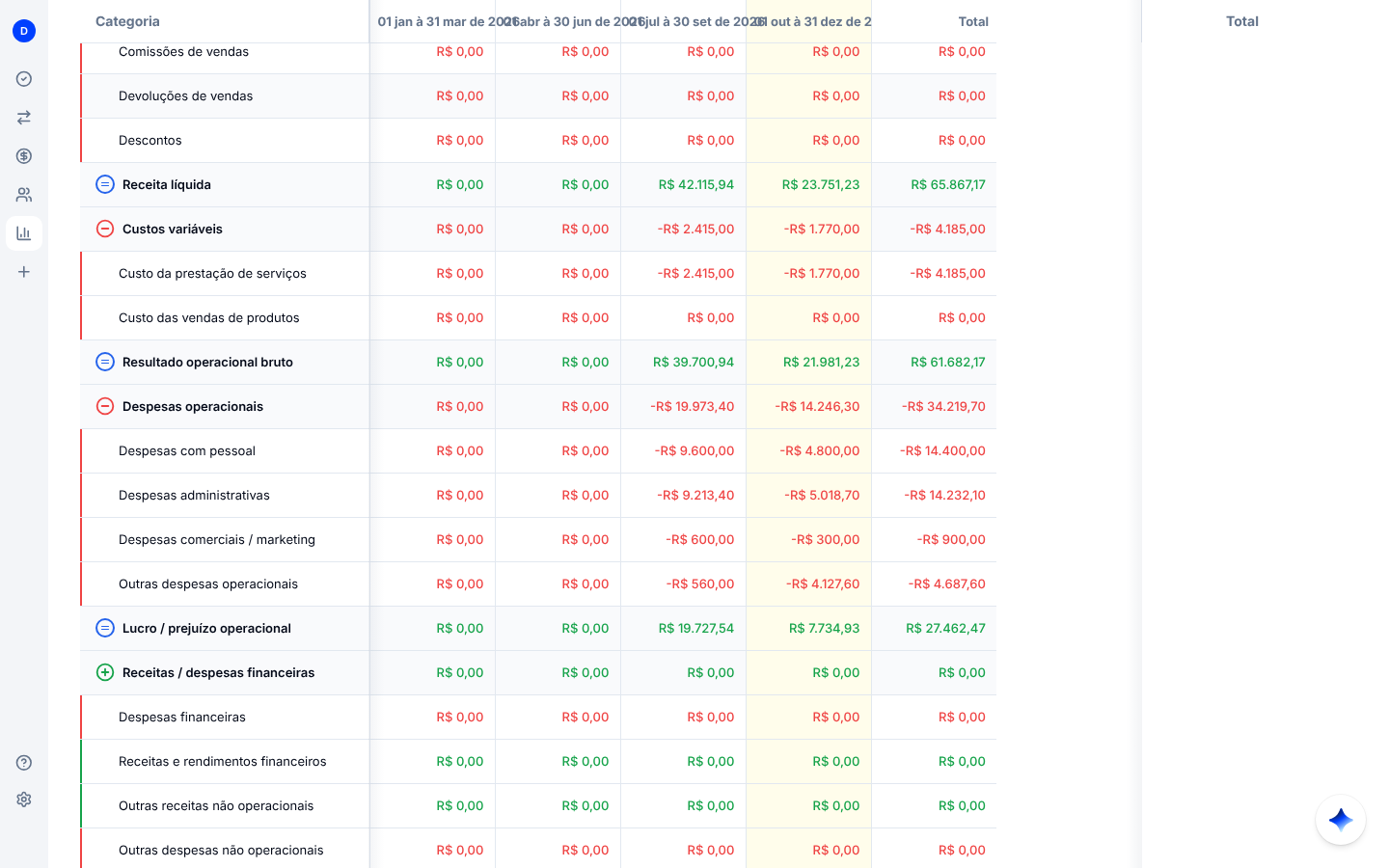Click the R$ 7.734,93 fourth quarter profit cell
1389x868 pixels.
click(824, 629)
